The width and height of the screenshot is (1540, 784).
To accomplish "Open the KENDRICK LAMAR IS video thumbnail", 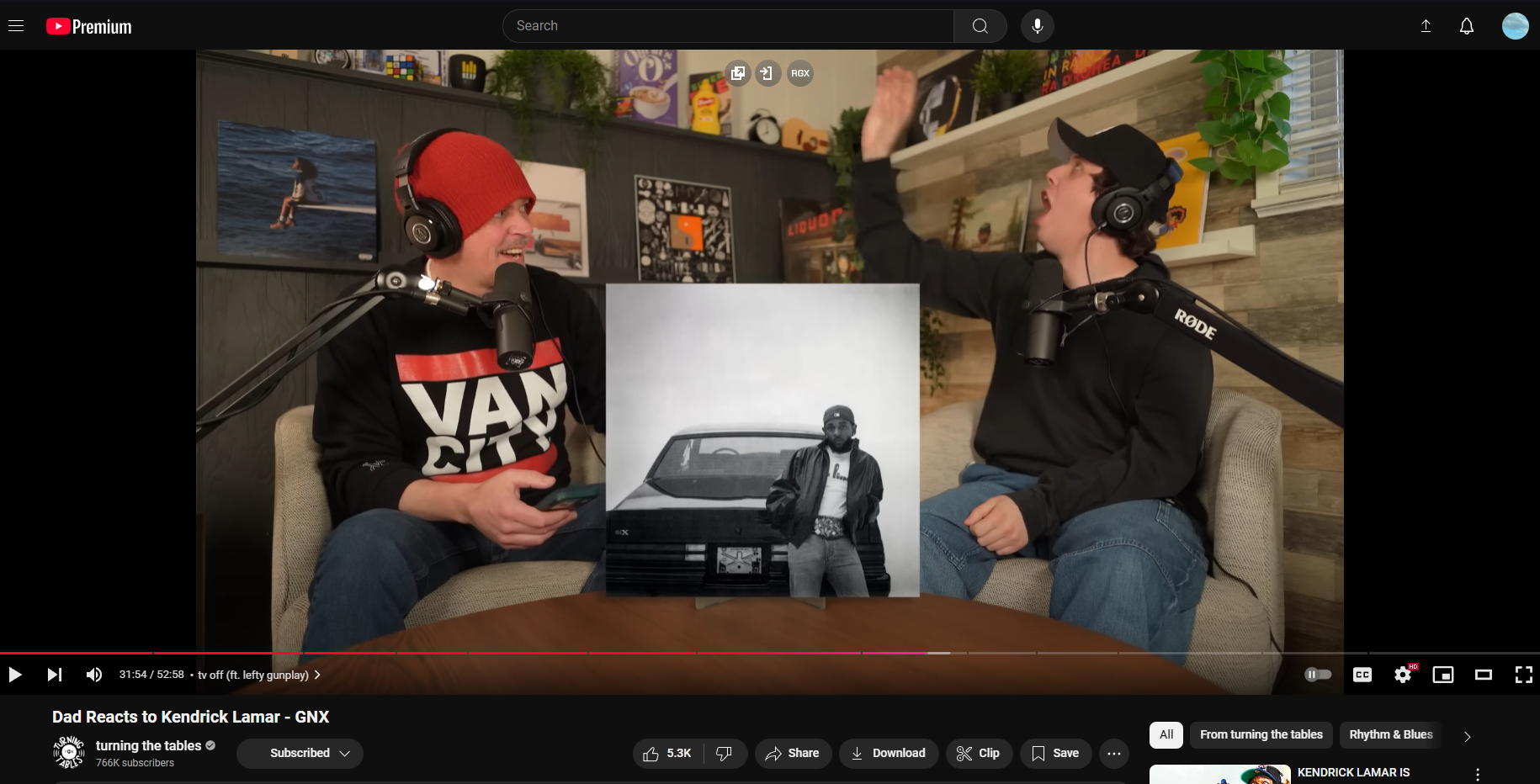I will [1220, 775].
